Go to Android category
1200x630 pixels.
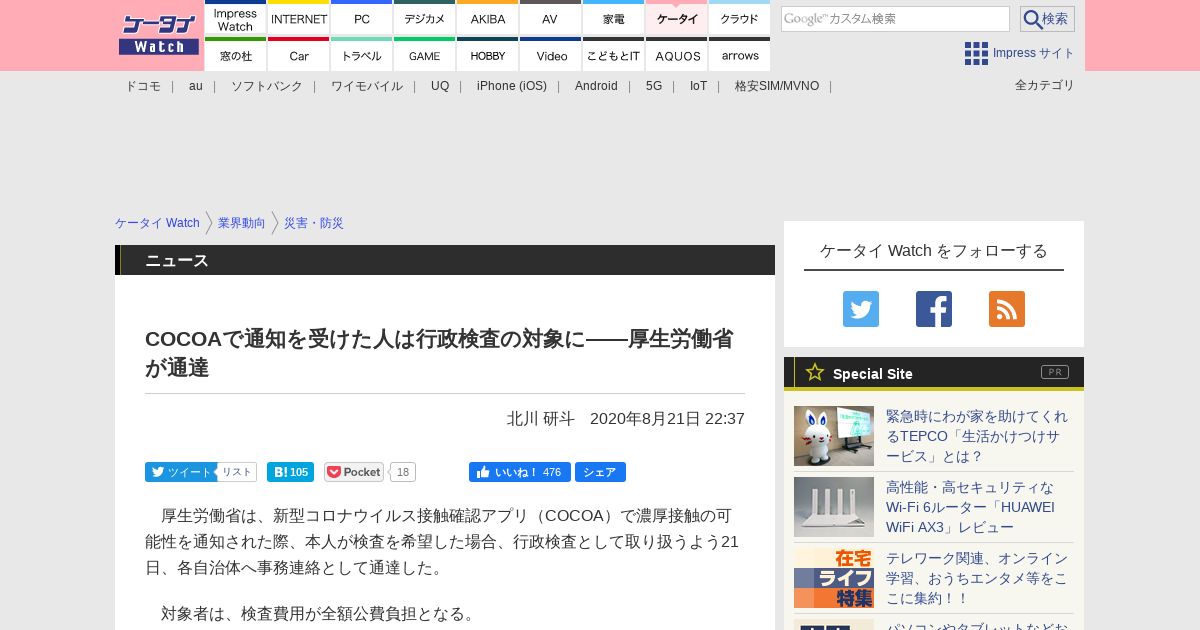point(596,86)
